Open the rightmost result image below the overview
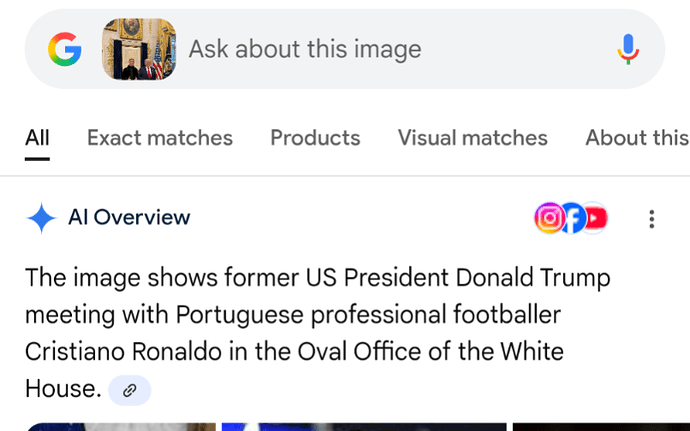This screenshot has height=431, width=690. click(x=600, y=426)
